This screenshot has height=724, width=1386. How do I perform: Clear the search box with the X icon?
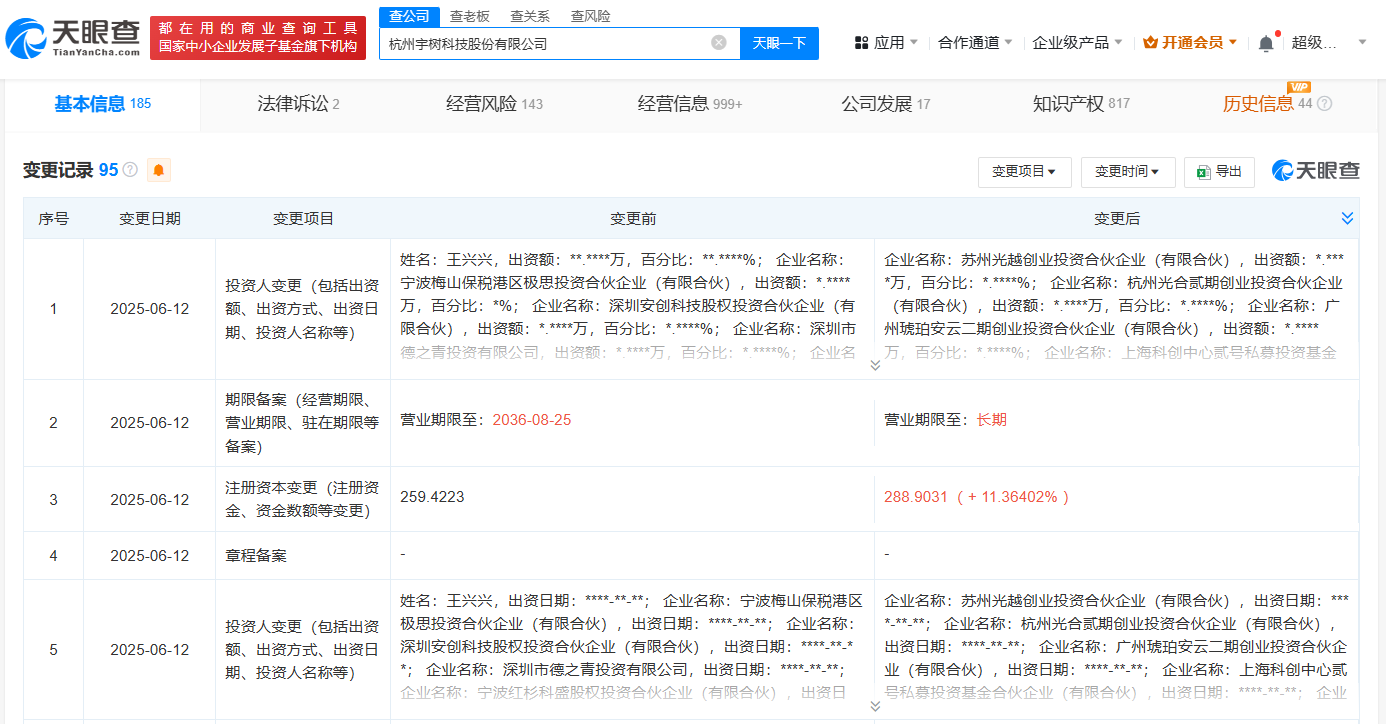click(x=718, y=43)
